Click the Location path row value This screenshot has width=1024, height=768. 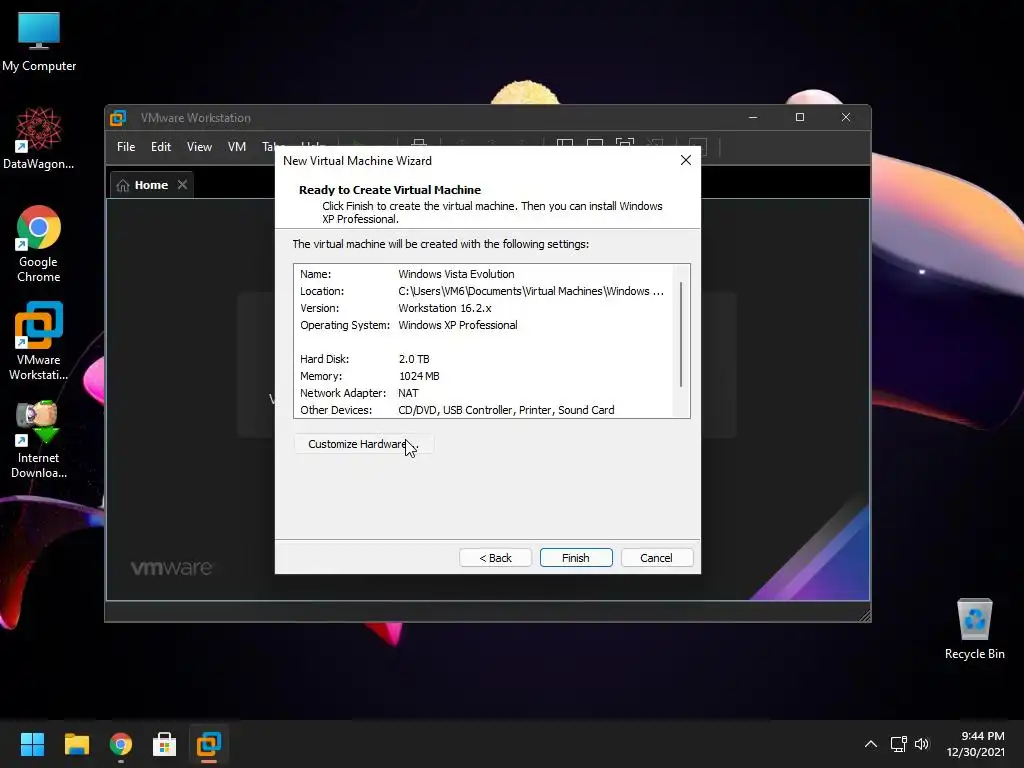tap(530, 291)
